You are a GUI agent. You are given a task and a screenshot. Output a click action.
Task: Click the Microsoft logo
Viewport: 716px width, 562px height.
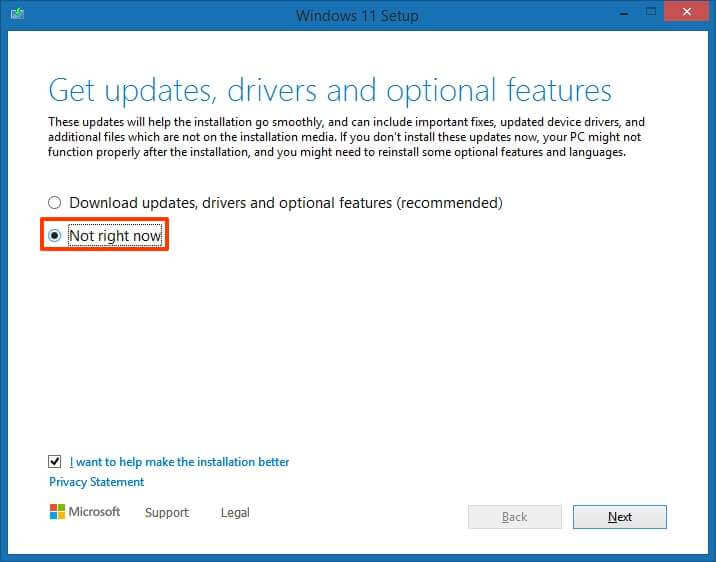[85, 512]
